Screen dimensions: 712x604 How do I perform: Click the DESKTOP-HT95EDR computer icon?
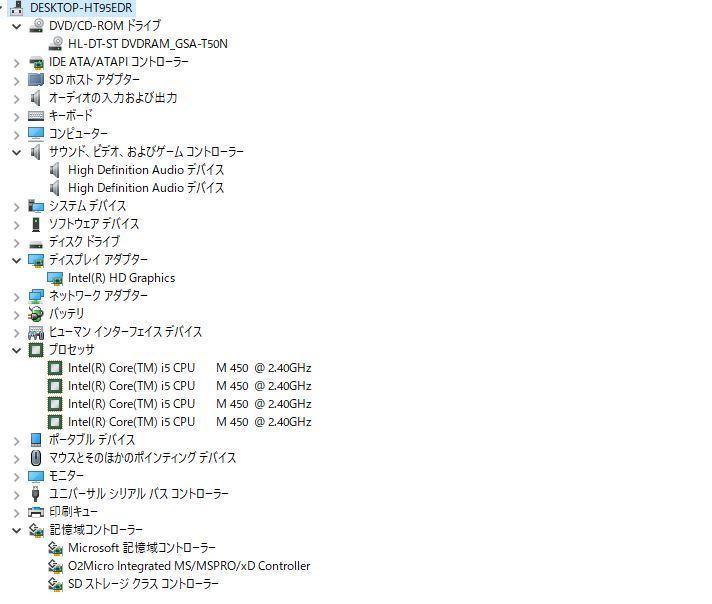(17, 7)
